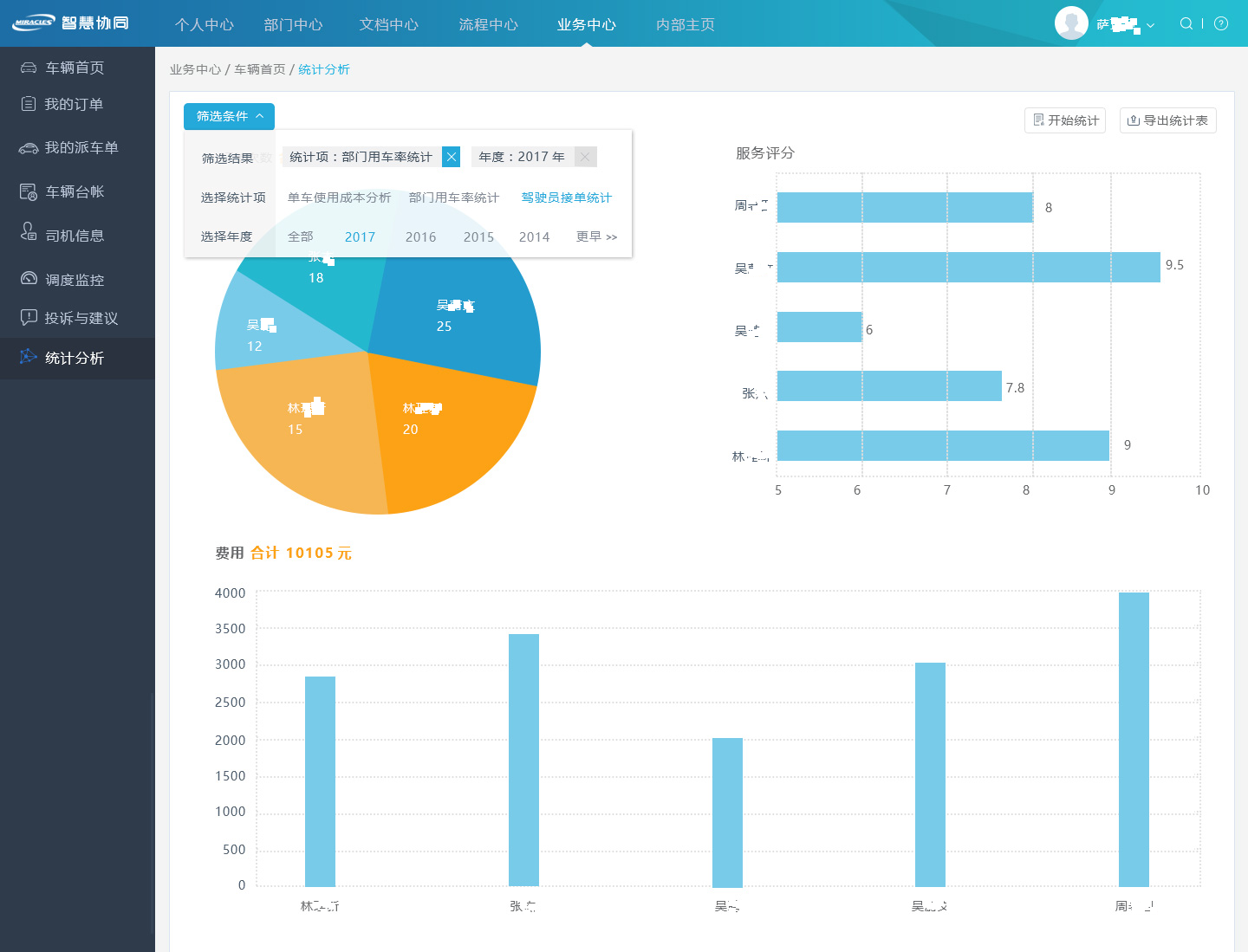
Task: Click the car icon beside 我的派车单
Action: click(29, 148)
